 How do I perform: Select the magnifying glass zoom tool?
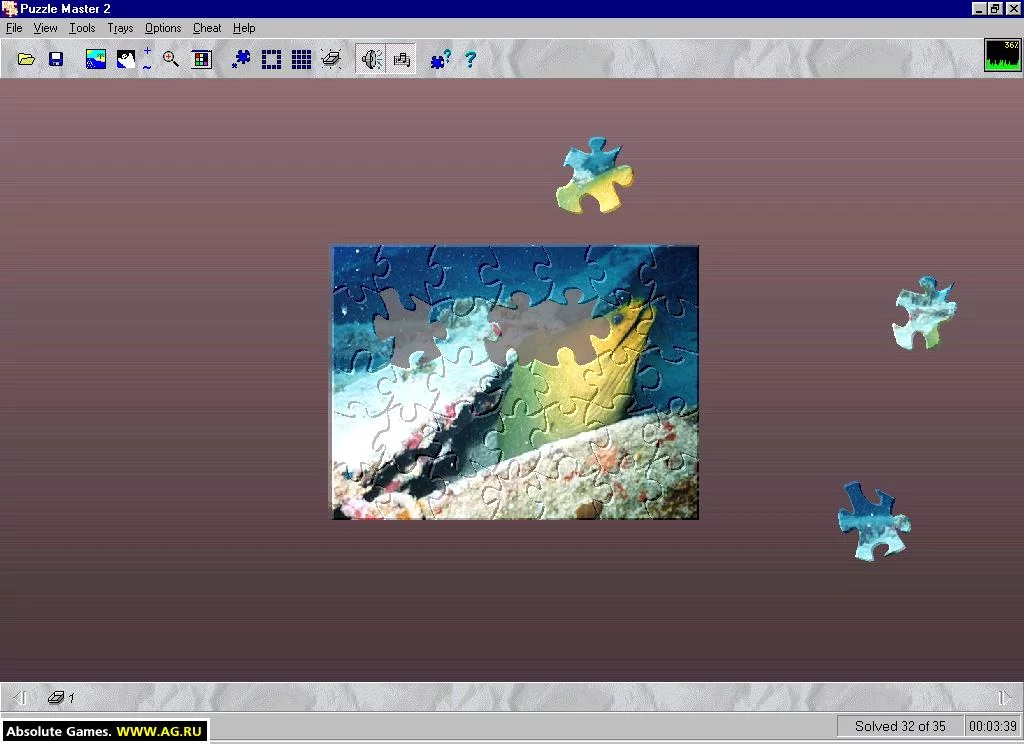170,59
